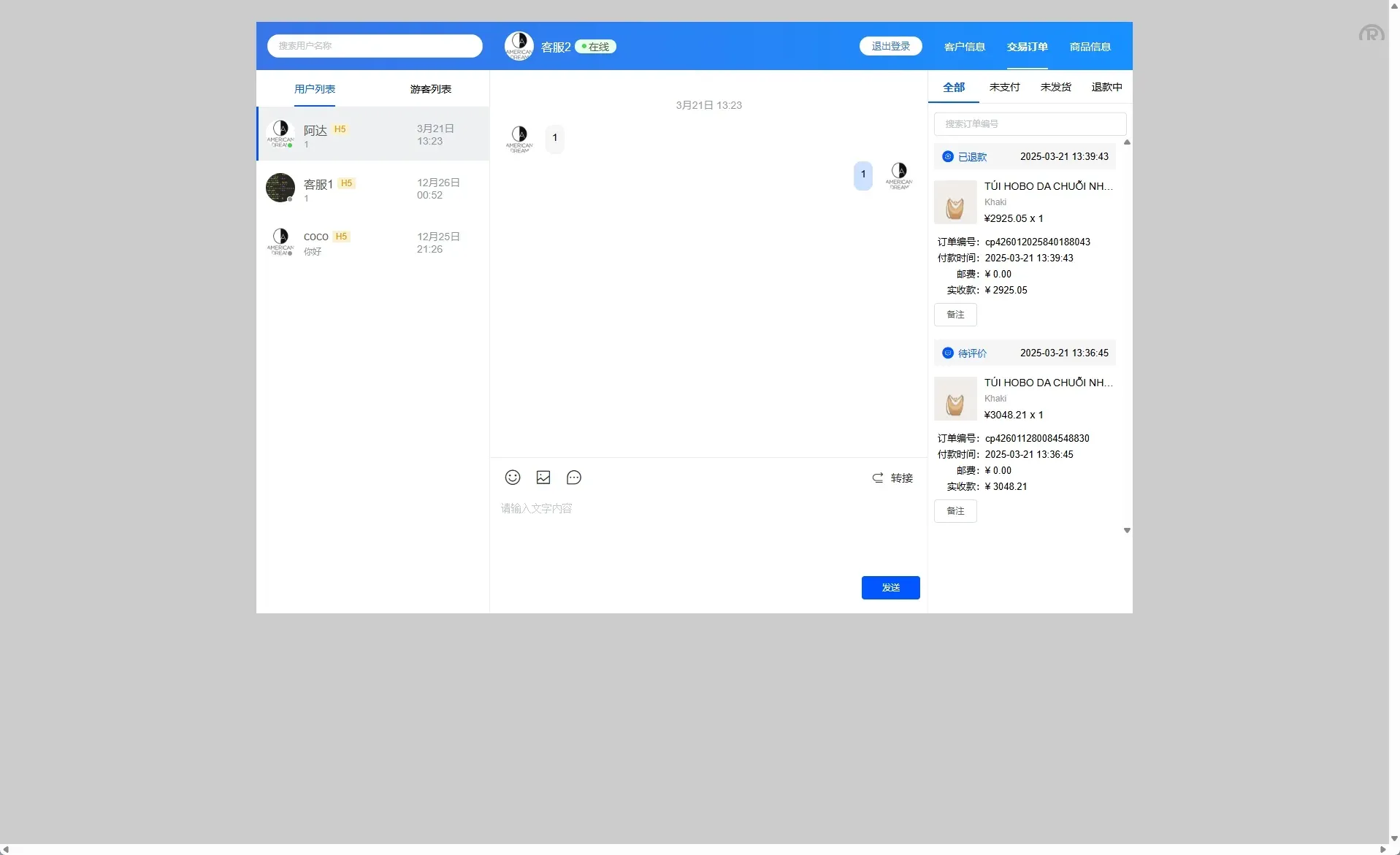Click 阿达's avatar in the user list
This screenshot has width=1400, height=855.
pos(280,133)
